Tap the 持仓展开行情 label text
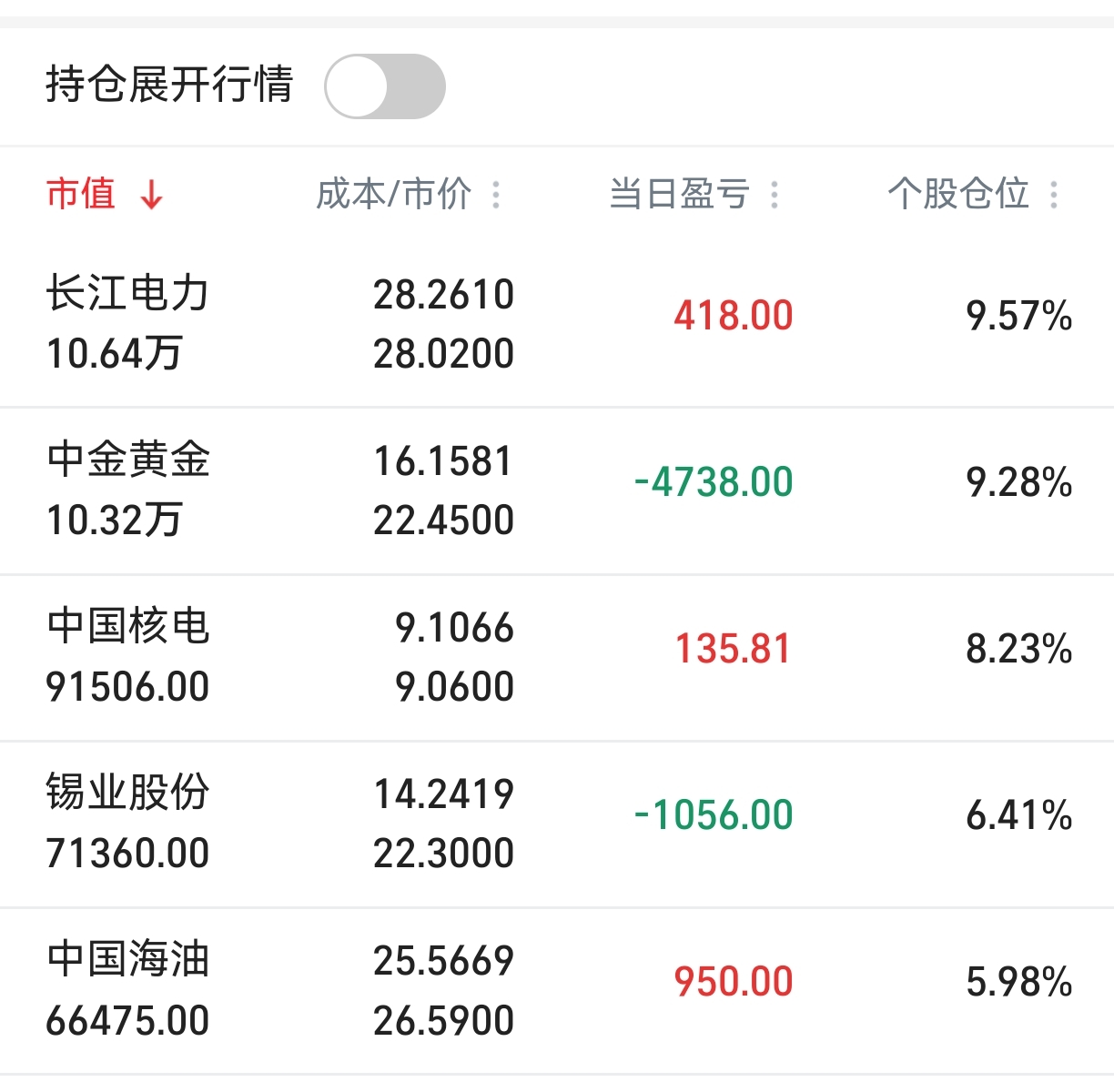Image resolution: width=1114 pixels, height=1092 pixels. (x=169, y=85)
